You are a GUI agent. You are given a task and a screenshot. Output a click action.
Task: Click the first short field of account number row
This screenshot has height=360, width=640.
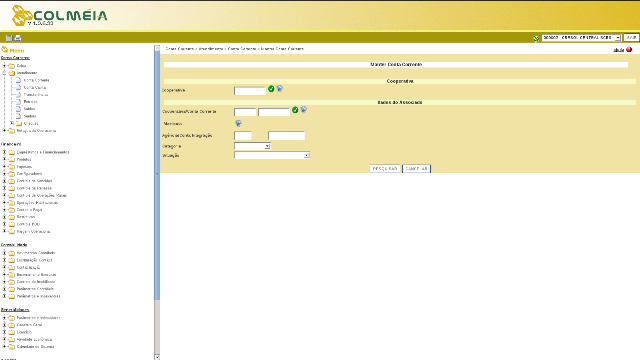245,112
